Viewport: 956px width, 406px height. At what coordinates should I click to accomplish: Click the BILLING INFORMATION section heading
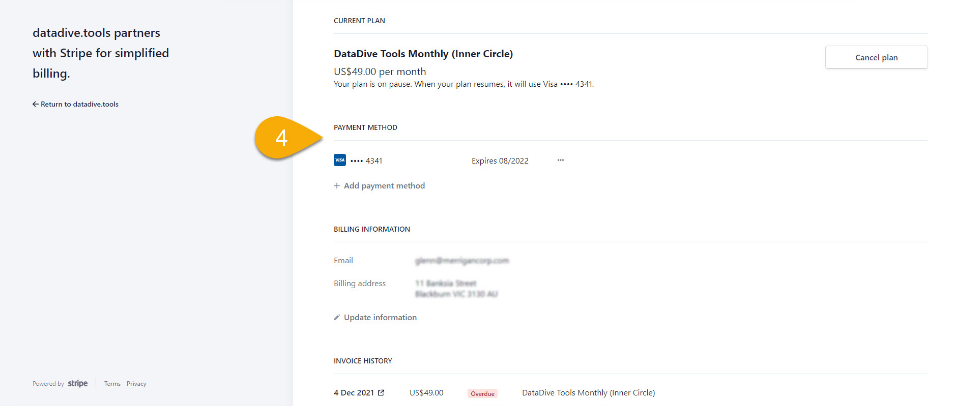click(x=372, y=229)
